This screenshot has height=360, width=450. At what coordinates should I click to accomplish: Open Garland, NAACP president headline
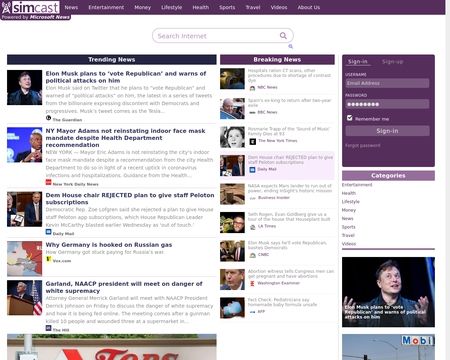coord(124,287)
